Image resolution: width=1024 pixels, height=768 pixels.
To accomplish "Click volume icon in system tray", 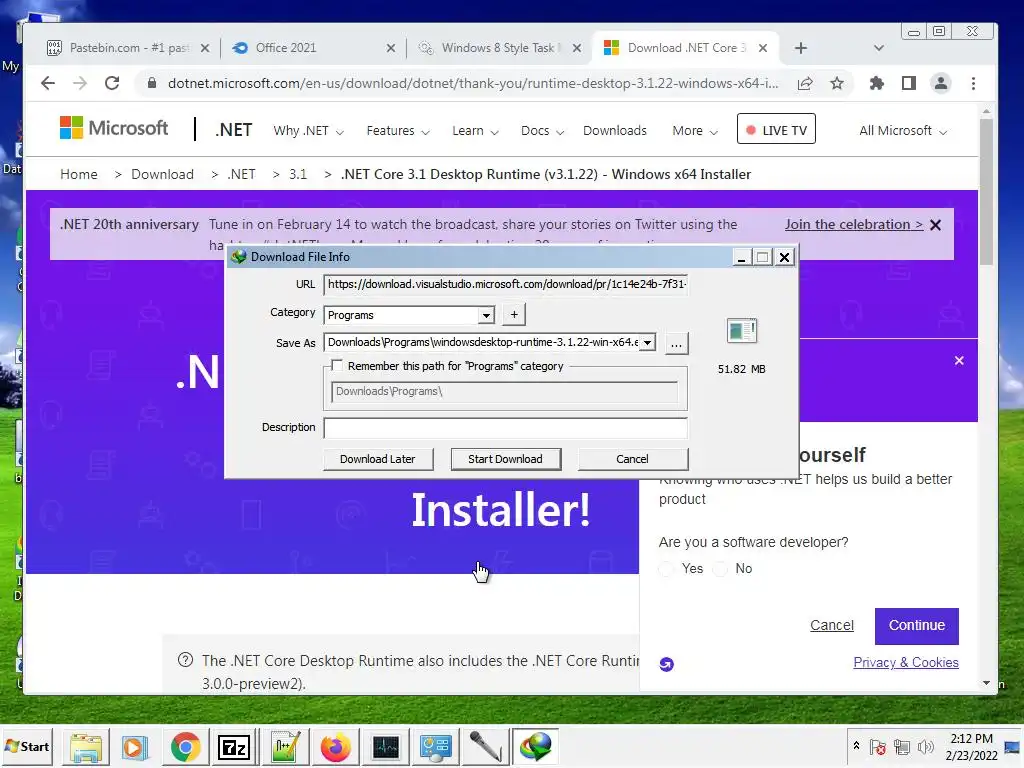I will pyautogui.click(x=925, y=747).
